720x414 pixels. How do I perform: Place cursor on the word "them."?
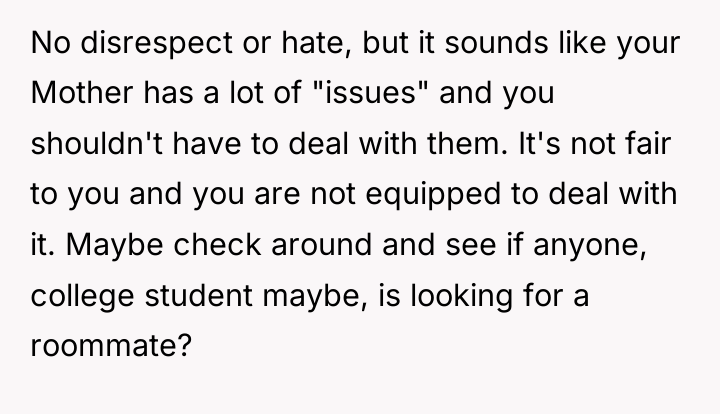[x=467, y=143]
